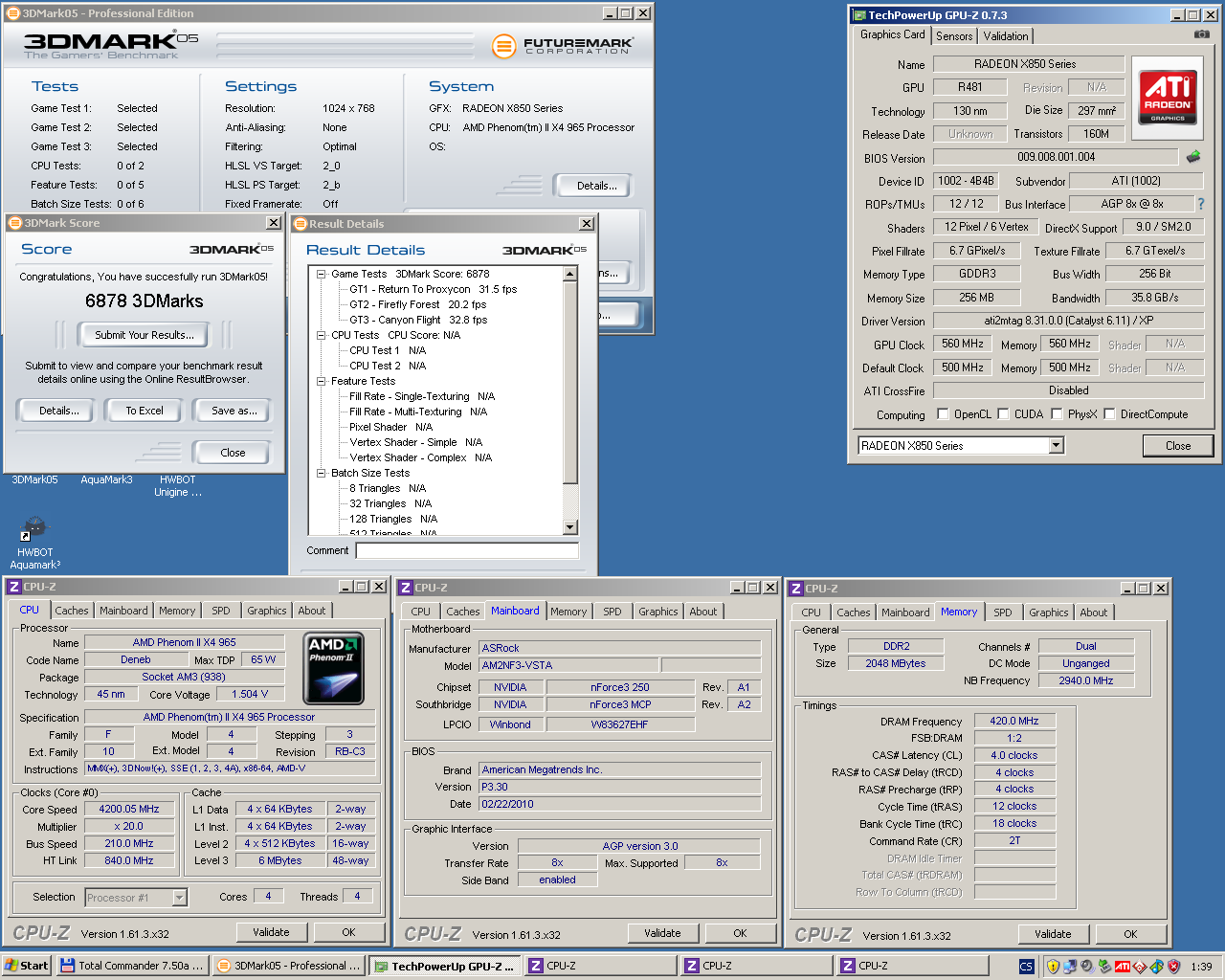This screenshot has height=980, width=1225.
Task: Click the red diamond tray icon
Action: click(x=1140, y=967)
